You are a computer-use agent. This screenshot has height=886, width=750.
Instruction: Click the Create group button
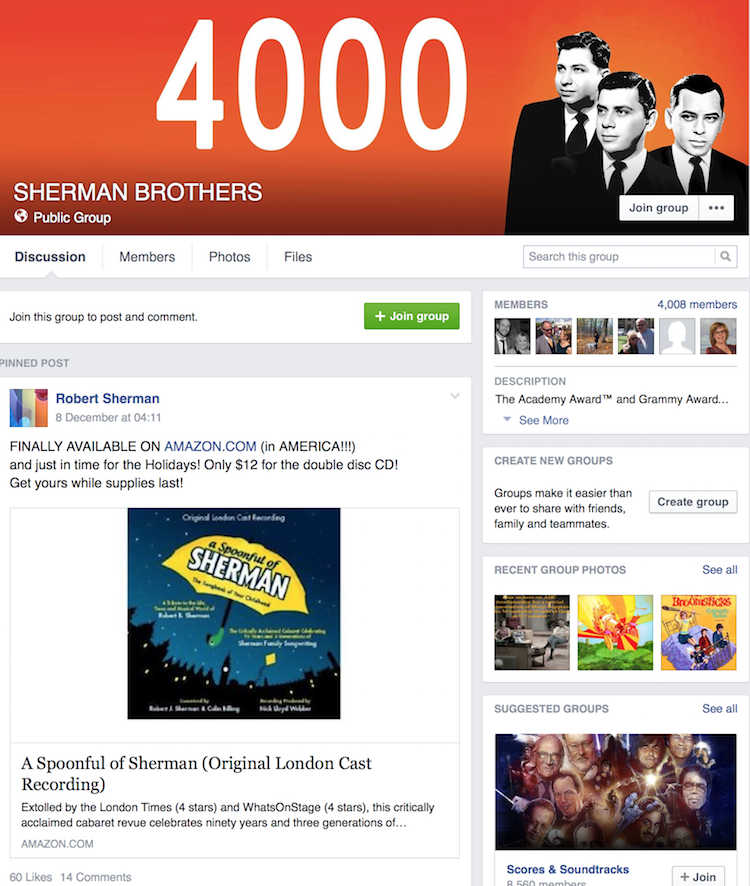click(693, 502)
